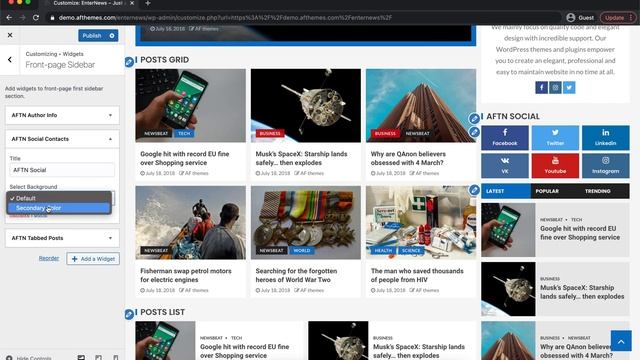Click the Title field containing AFTN Social
This screenshot has height=360, width=640.
tap(62, 170)
